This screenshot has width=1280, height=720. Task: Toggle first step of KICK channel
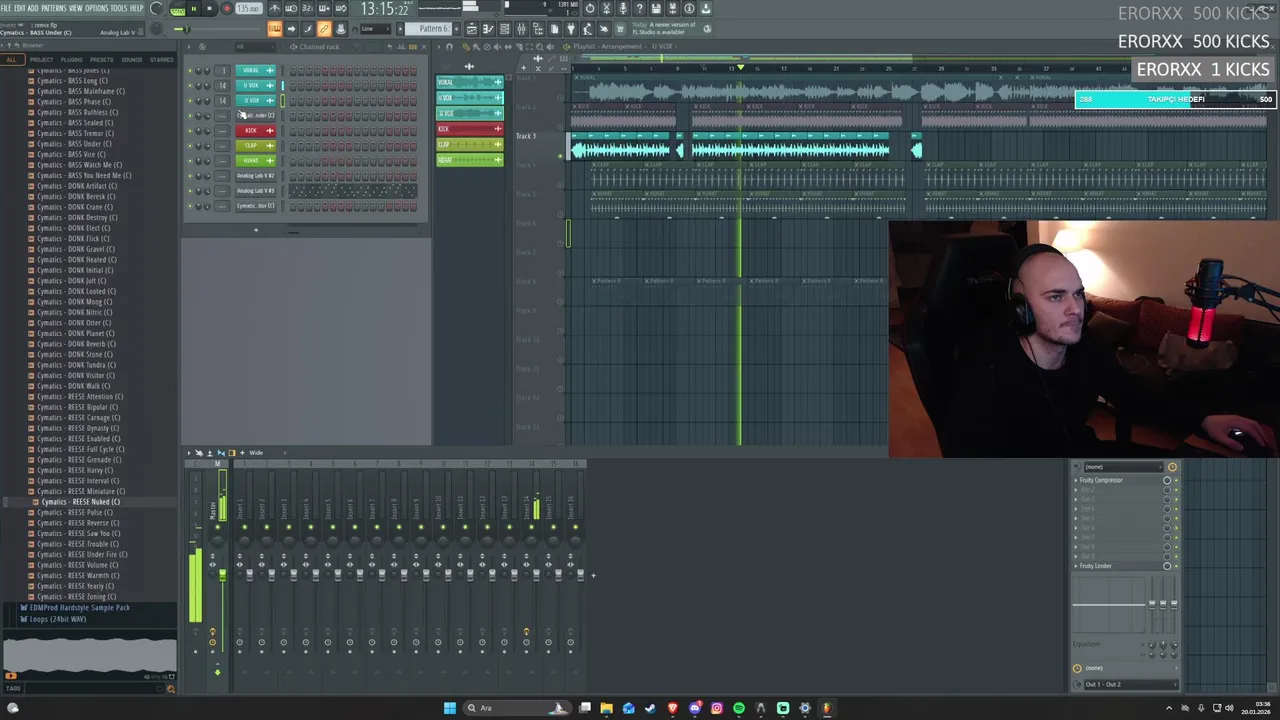pos(293,131)
